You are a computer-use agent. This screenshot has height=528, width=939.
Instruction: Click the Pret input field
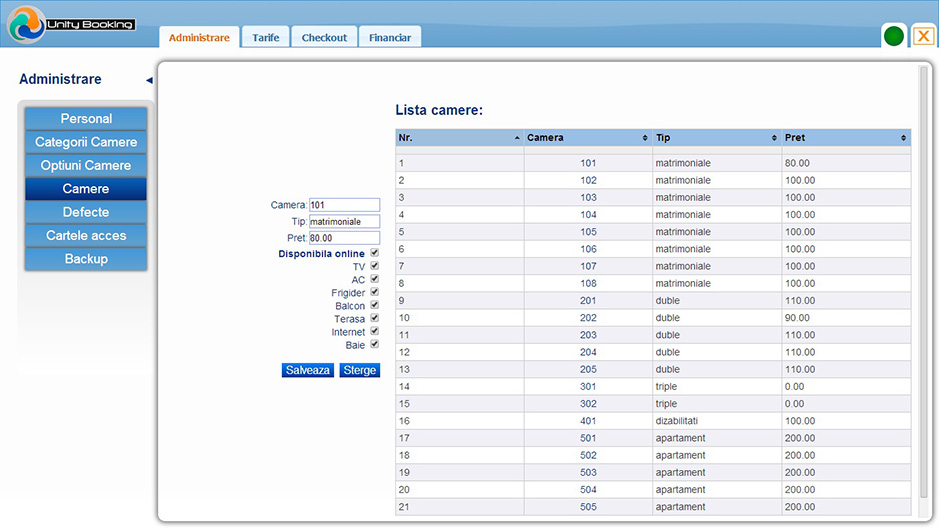click(x=344, y=238)
